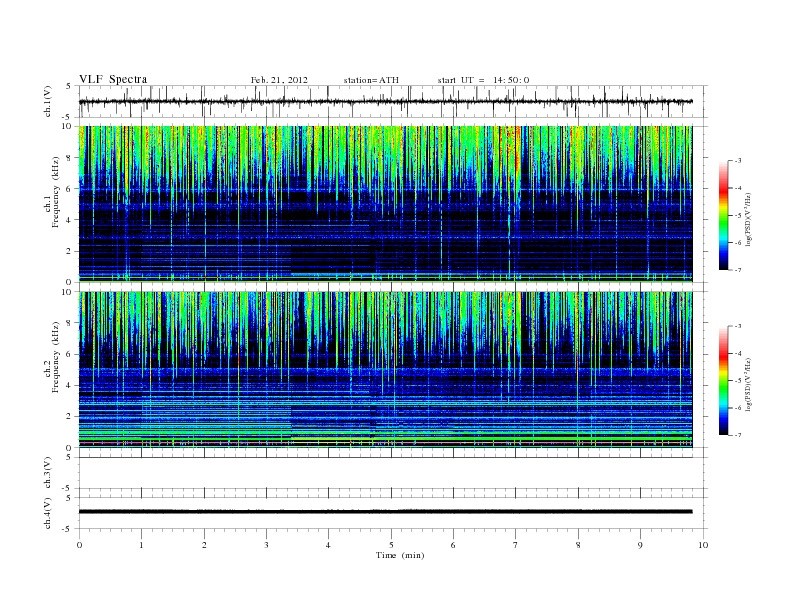The image size is (792, 612).
Task: Click inside the ch.1 frequency spectrogram
Action: point(385,204)
